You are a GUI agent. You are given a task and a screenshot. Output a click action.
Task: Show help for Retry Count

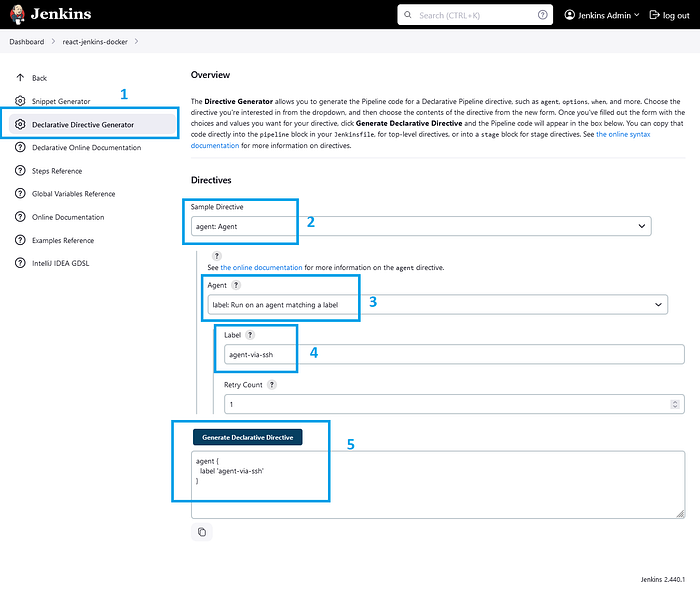click(x=271, y=384)
